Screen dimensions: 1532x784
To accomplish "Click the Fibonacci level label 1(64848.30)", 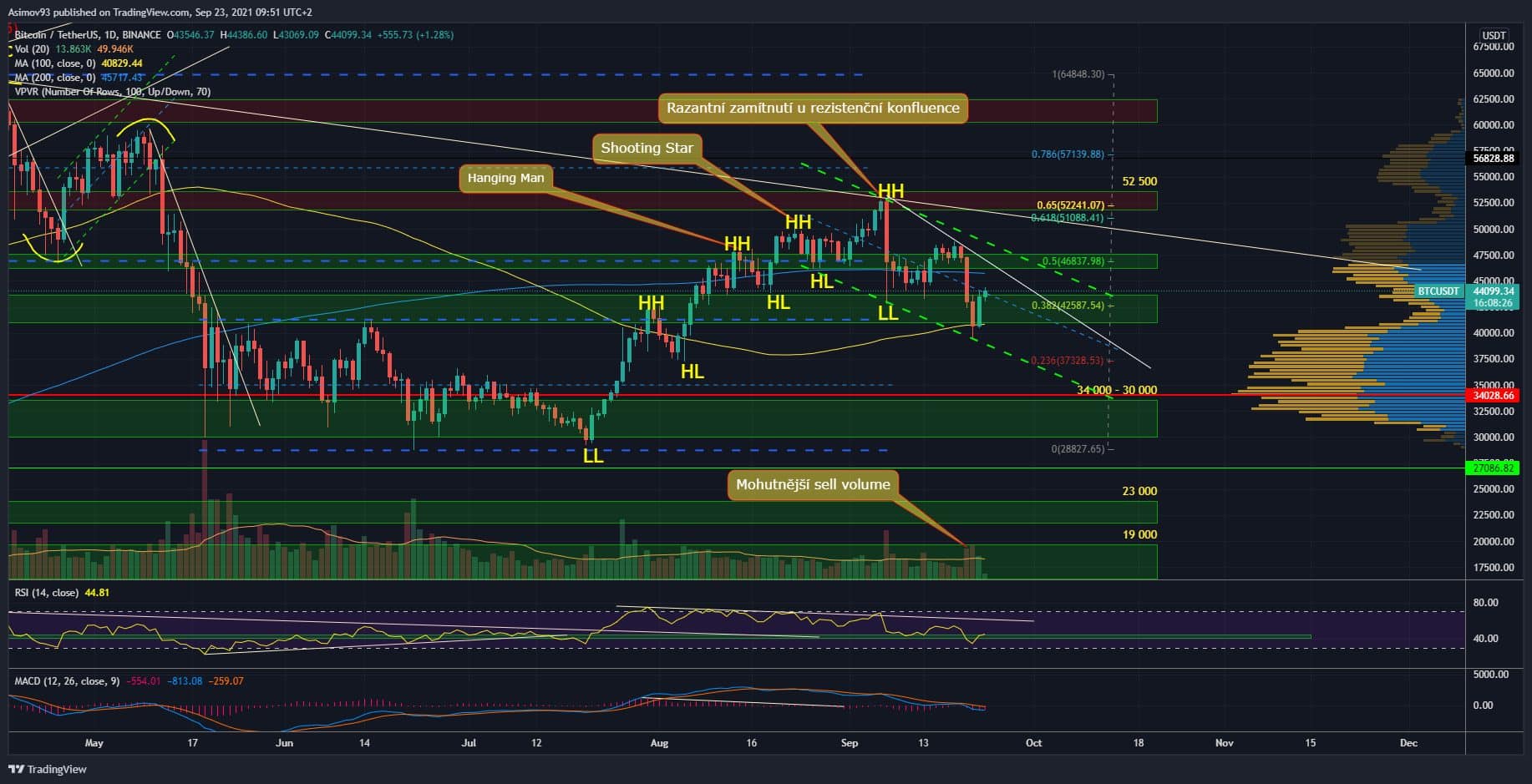I will coord(1078,74).
